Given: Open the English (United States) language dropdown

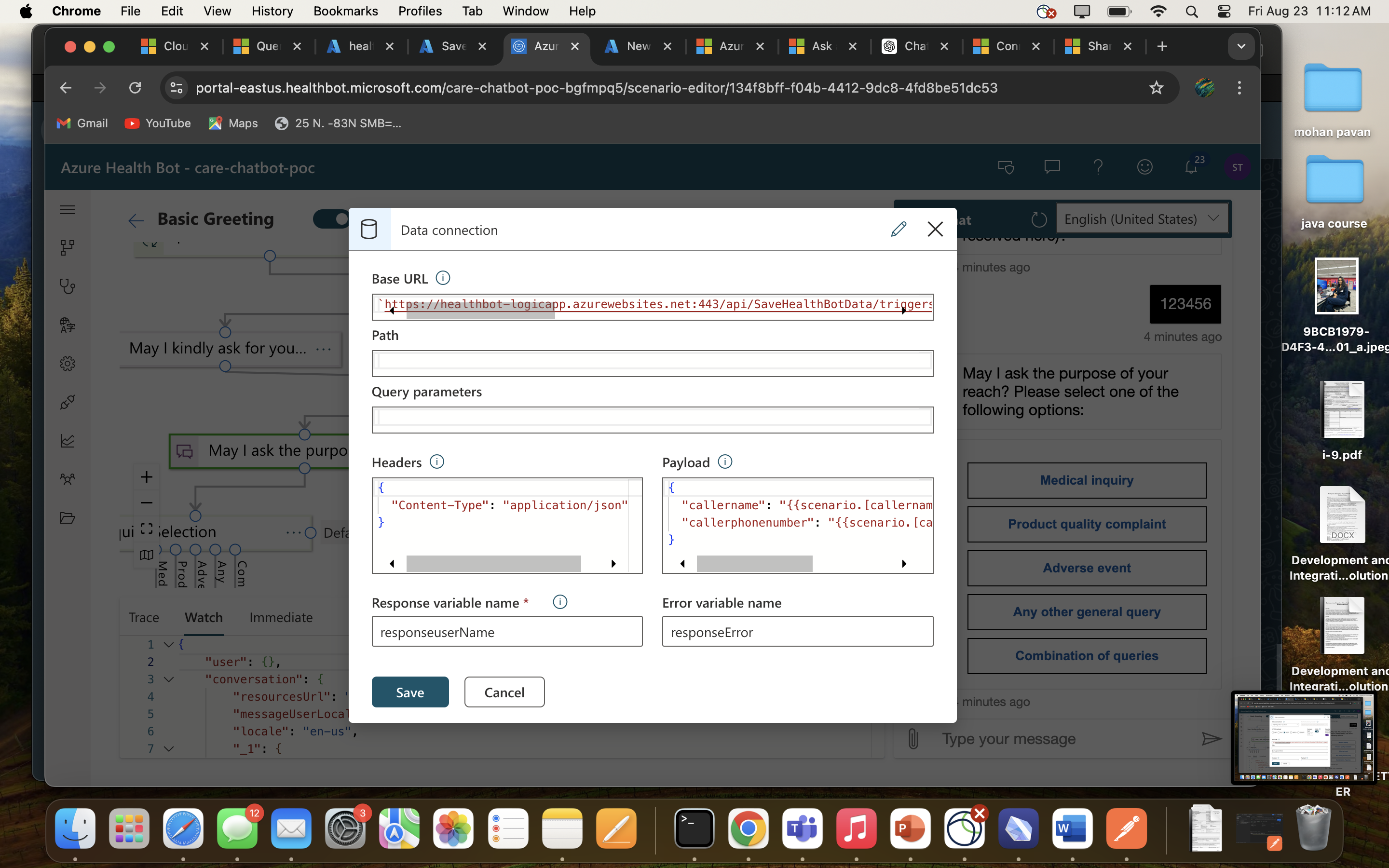Looking at the screenshot, I should click(1142, 219).
